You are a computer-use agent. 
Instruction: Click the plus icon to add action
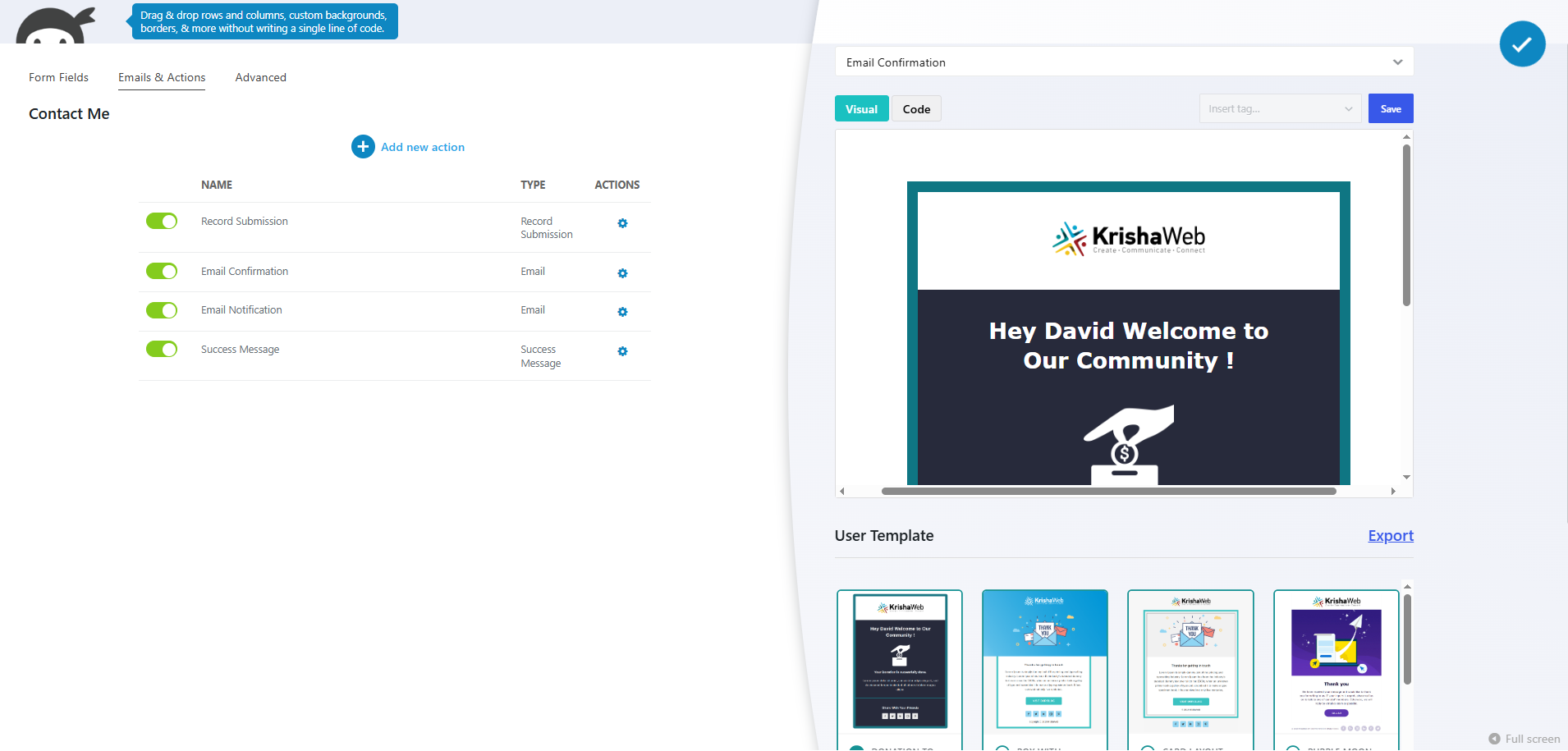click(x=363, y=147)
